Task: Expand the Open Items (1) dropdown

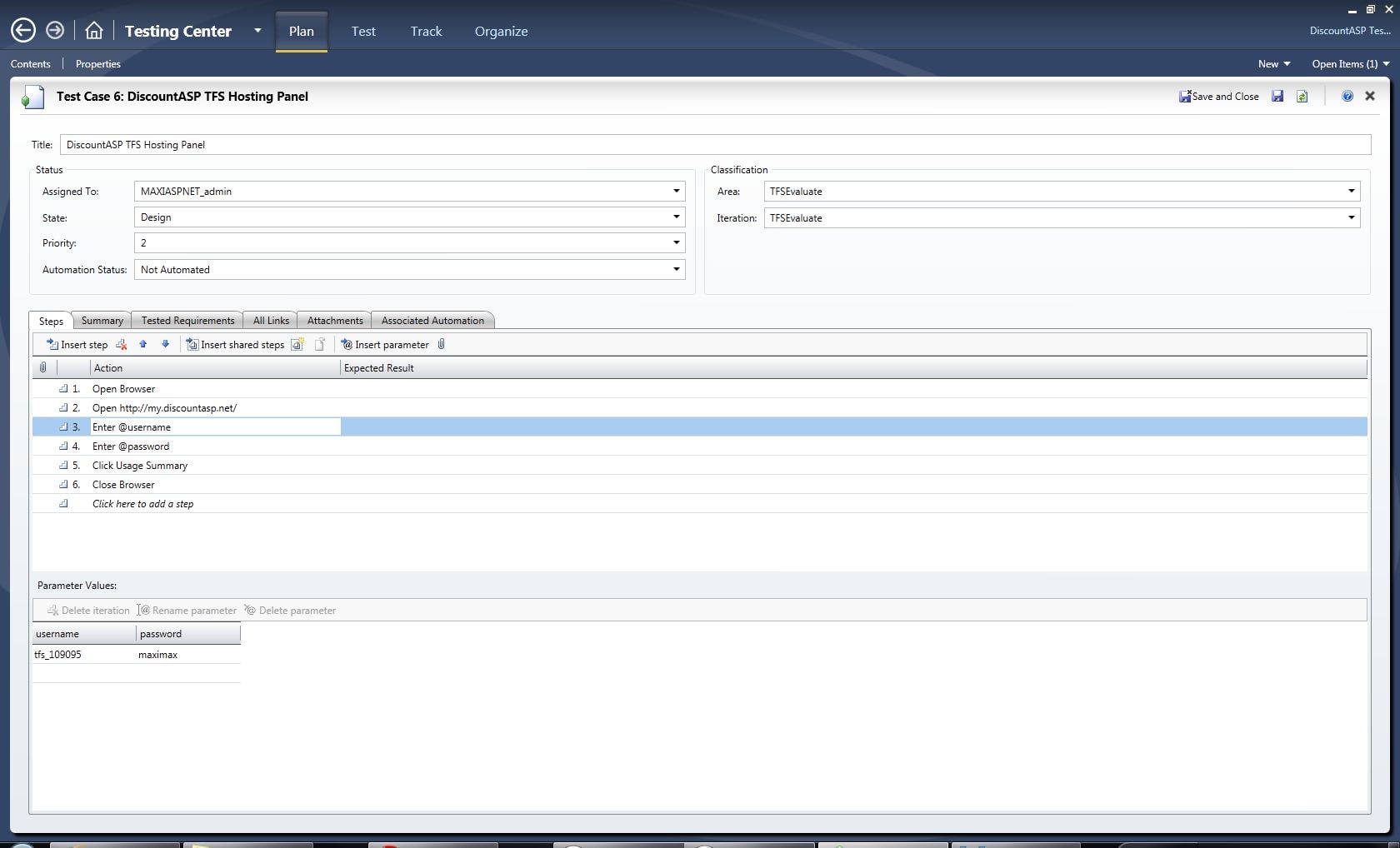Action: point(1351,64)
